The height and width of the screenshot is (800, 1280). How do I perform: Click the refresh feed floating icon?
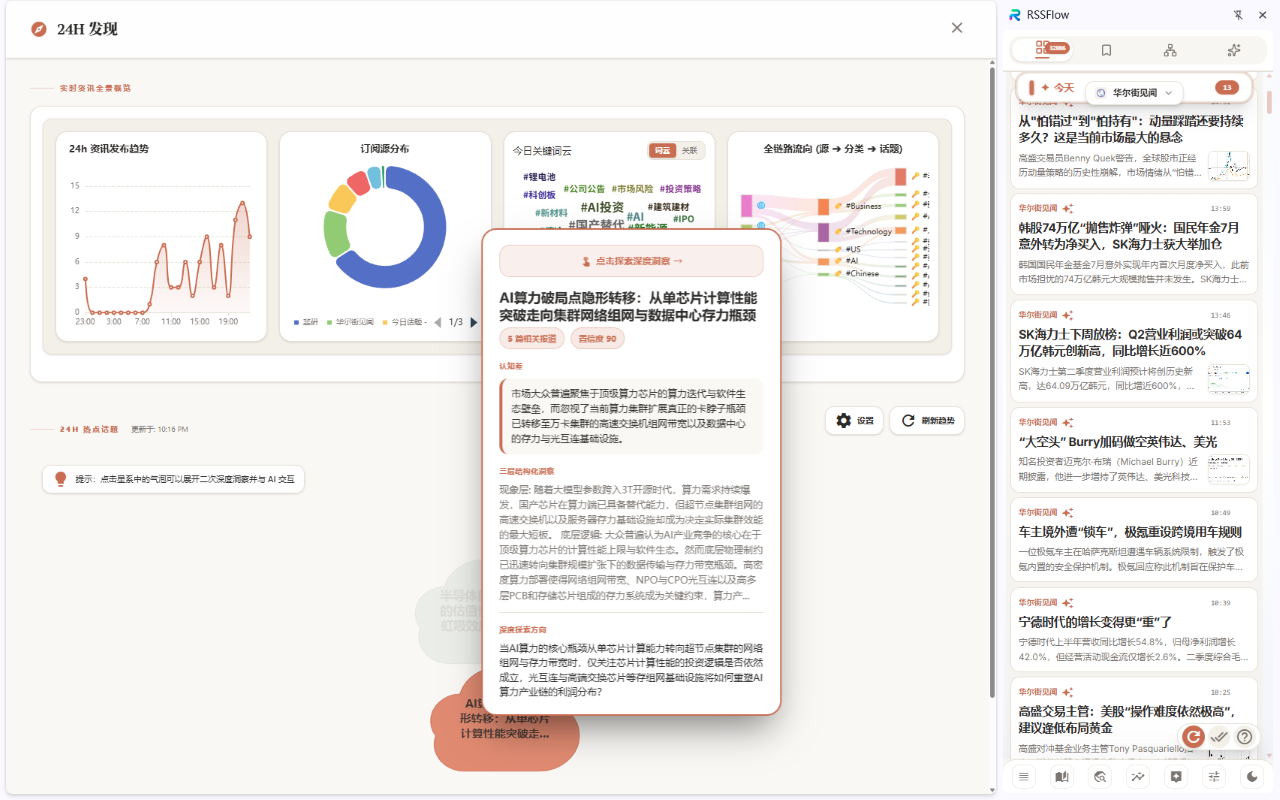click(x=1192, y=736)
